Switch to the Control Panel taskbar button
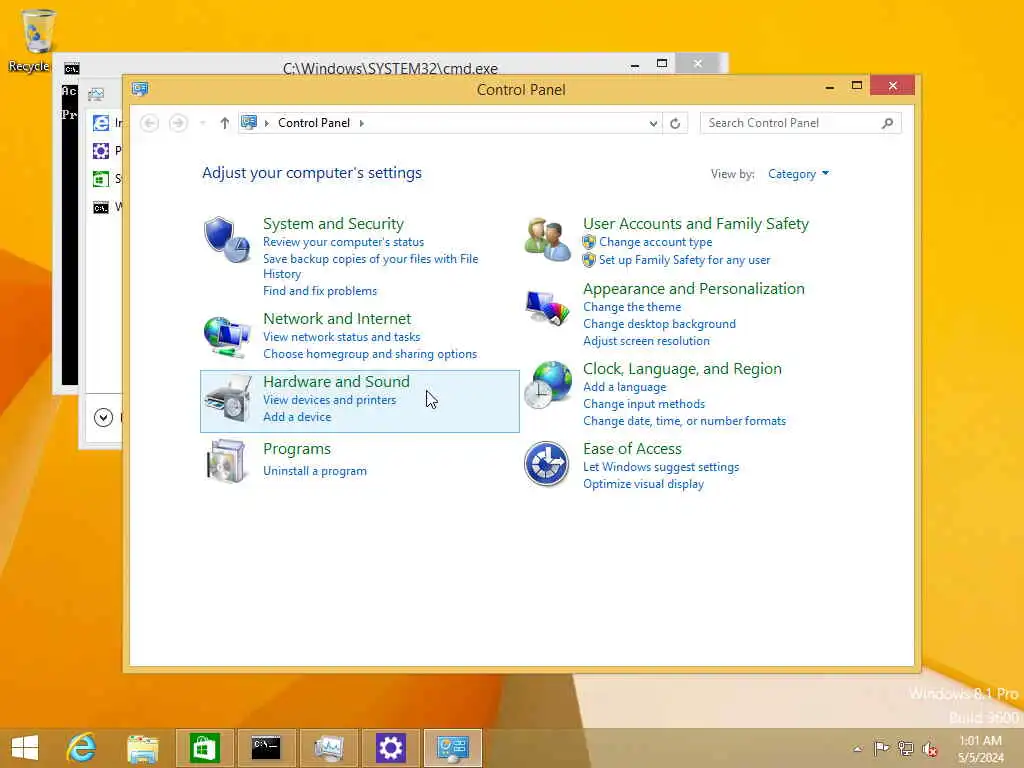The width and height of the screenshot is (1024, 768). [453, 748]
